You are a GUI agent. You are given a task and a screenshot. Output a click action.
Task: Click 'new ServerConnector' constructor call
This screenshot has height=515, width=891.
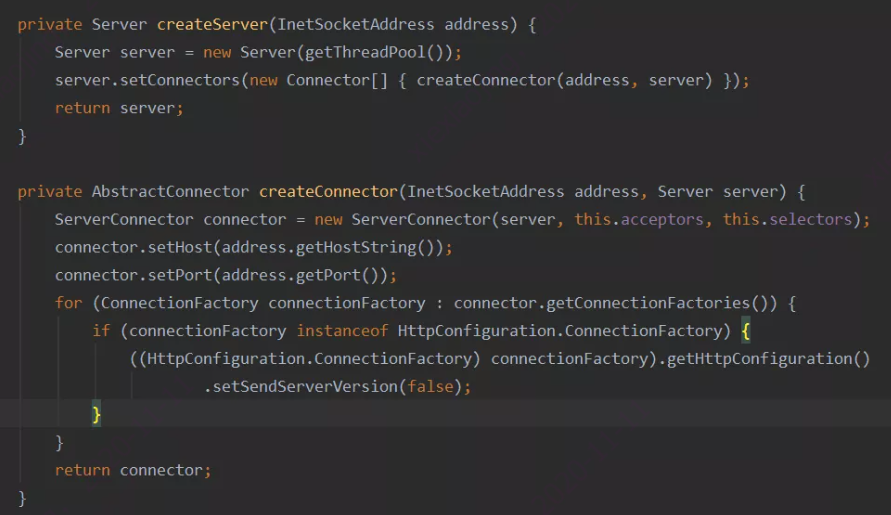click(x=402, y=219)
